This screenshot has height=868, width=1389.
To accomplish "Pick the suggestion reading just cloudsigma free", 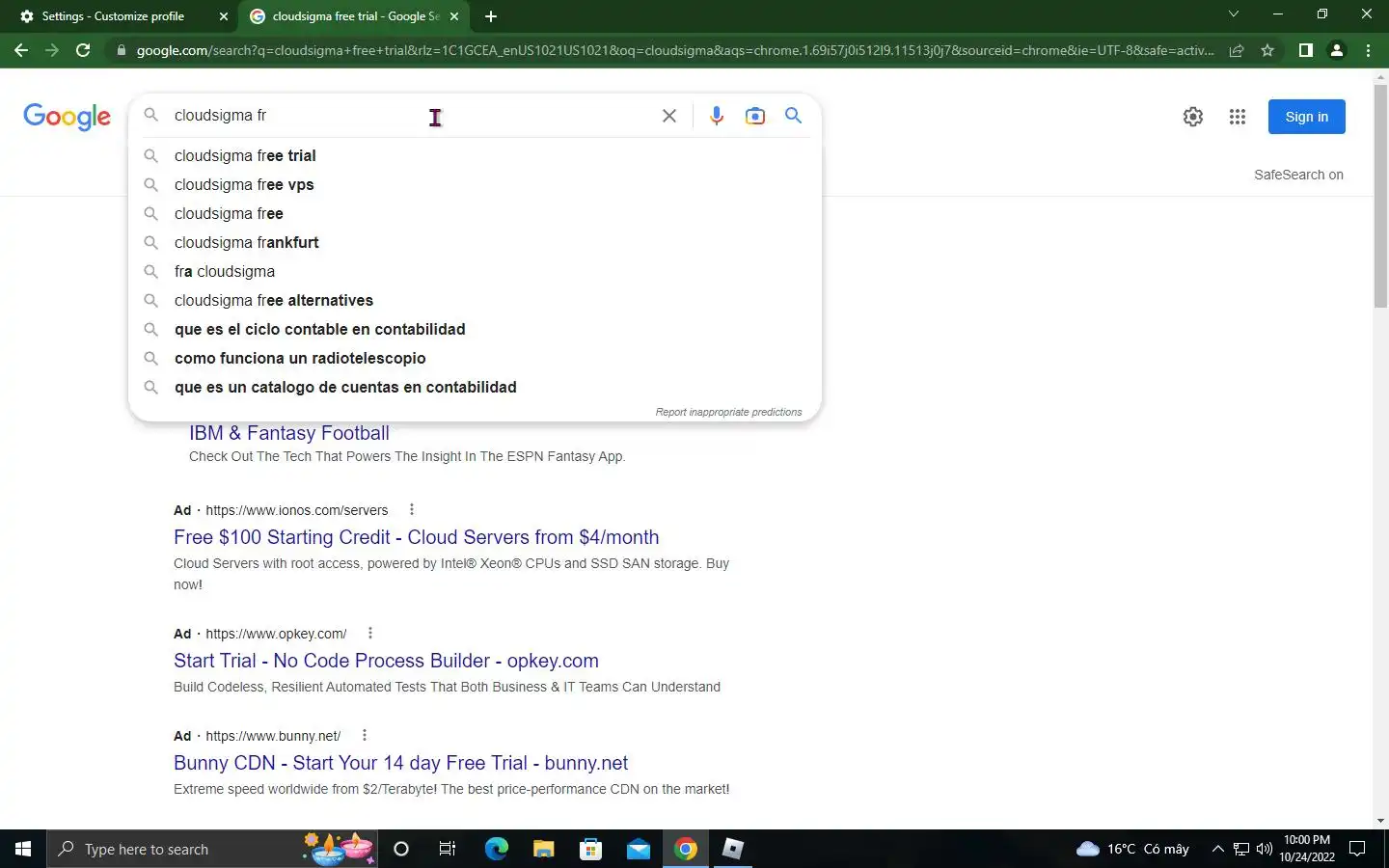I will click(475, 213).
